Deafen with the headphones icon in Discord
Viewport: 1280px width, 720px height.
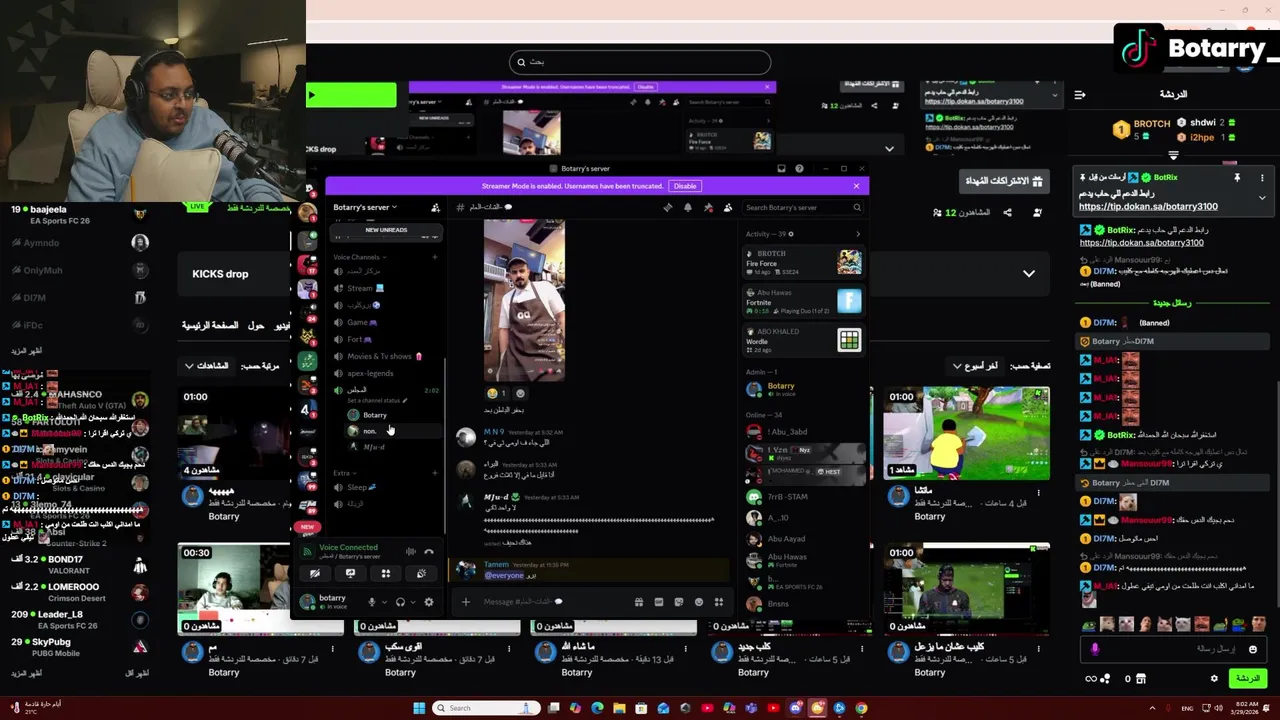click(399, 602)
